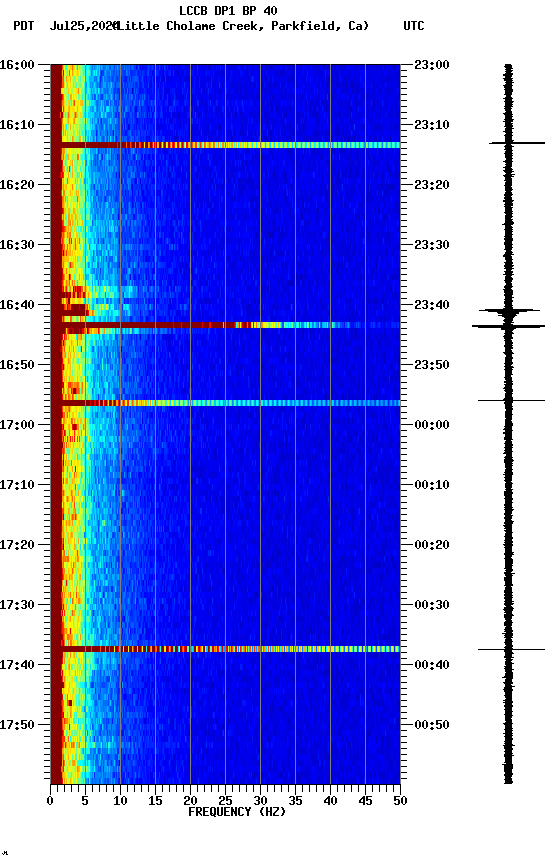Screen dimensions: 552x864
Task: Click the 35 Hz frequency tick label
Action: pyautogui.click(x=295, y=801)
